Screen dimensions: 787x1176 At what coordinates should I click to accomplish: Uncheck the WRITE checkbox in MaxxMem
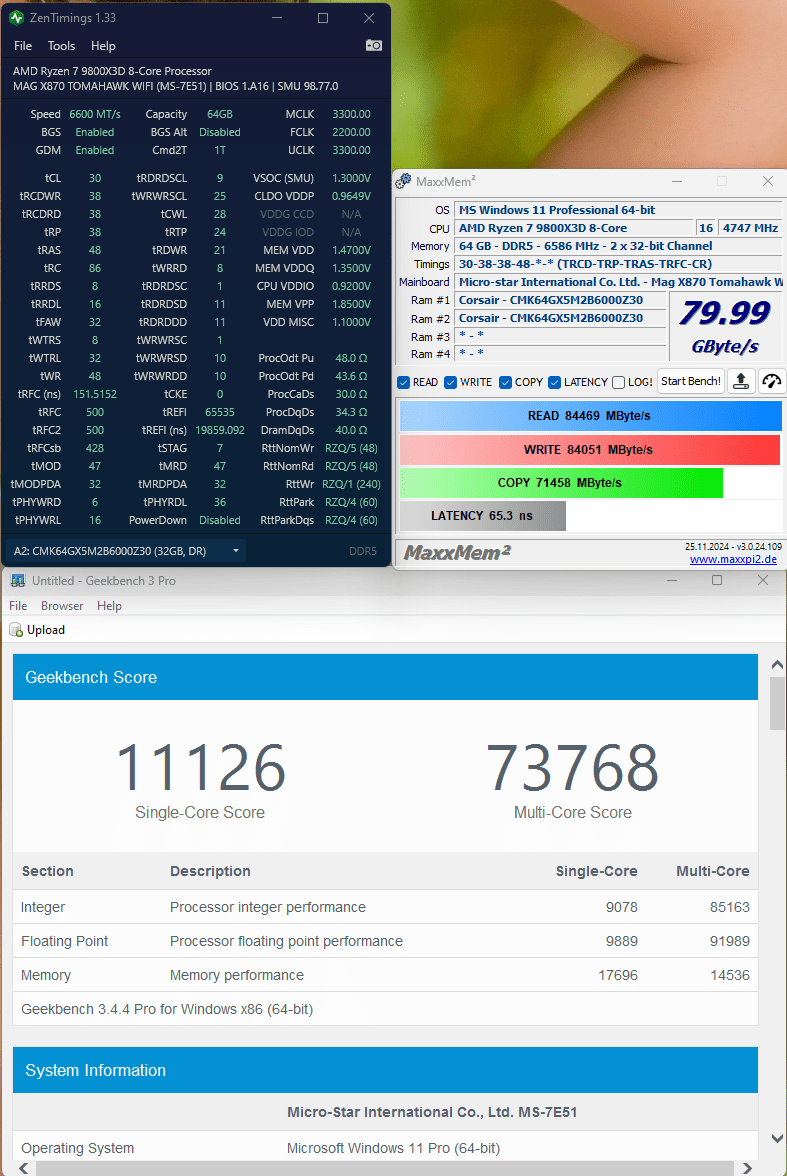click(451, 382)
